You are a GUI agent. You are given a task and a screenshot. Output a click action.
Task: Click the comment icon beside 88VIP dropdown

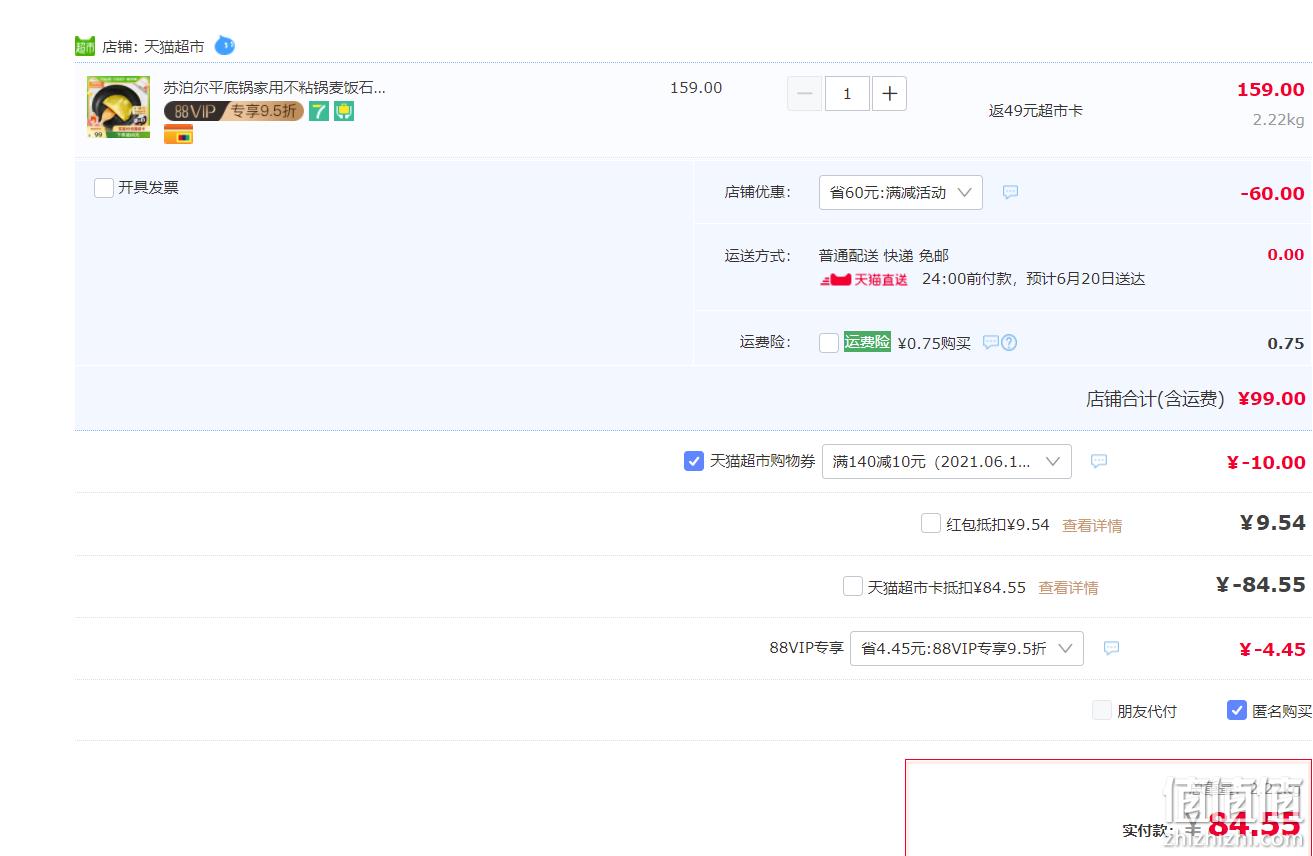(1111, 648)
